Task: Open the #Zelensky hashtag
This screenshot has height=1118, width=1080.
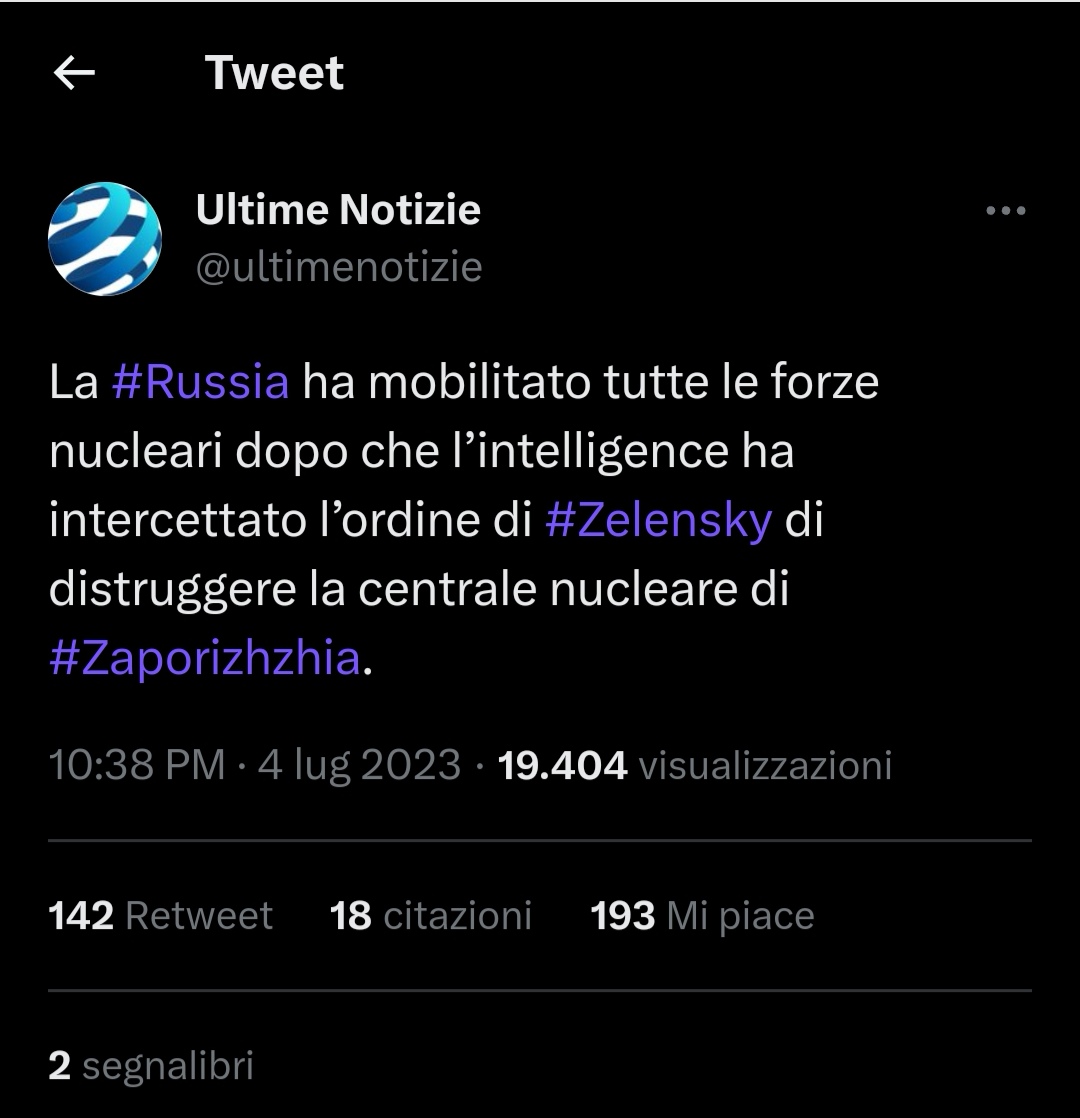Action: (658, 521)
